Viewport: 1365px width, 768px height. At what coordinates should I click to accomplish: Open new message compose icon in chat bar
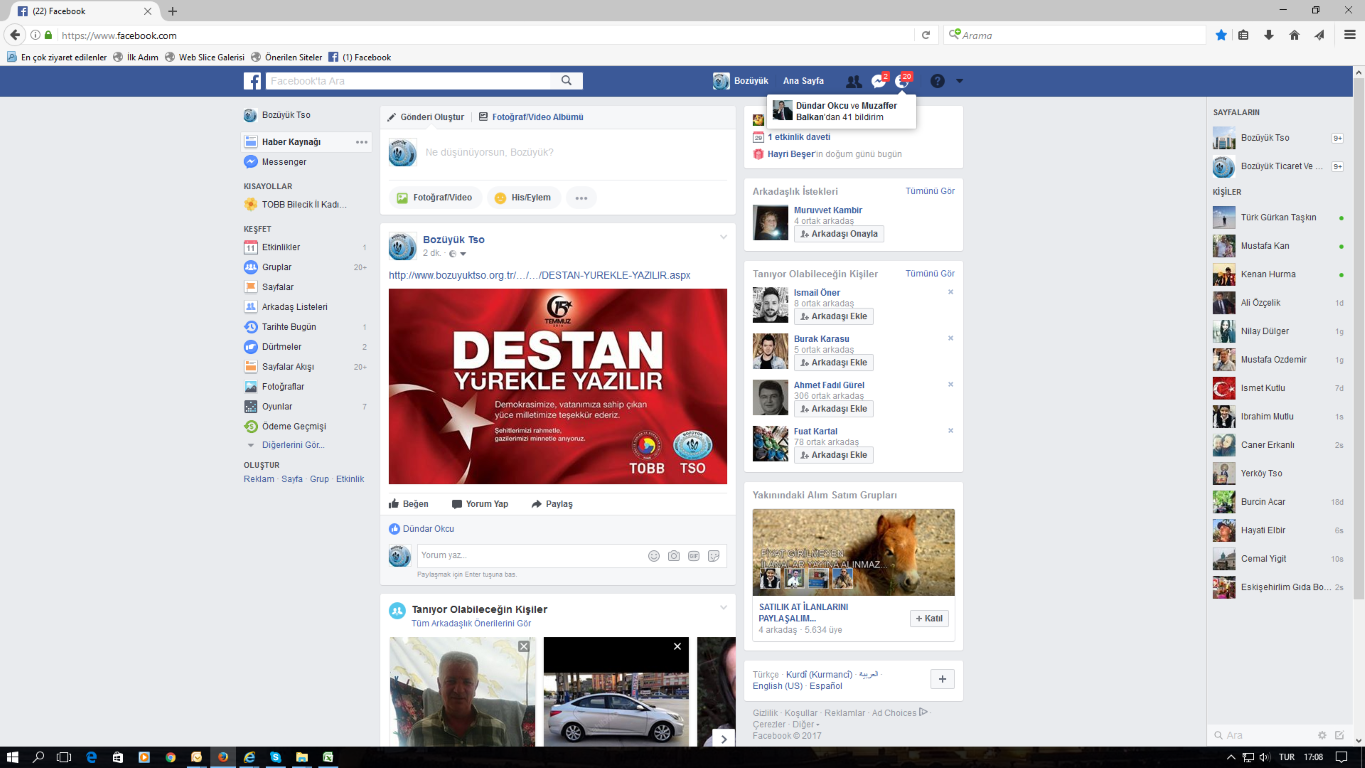[1340, 735]
